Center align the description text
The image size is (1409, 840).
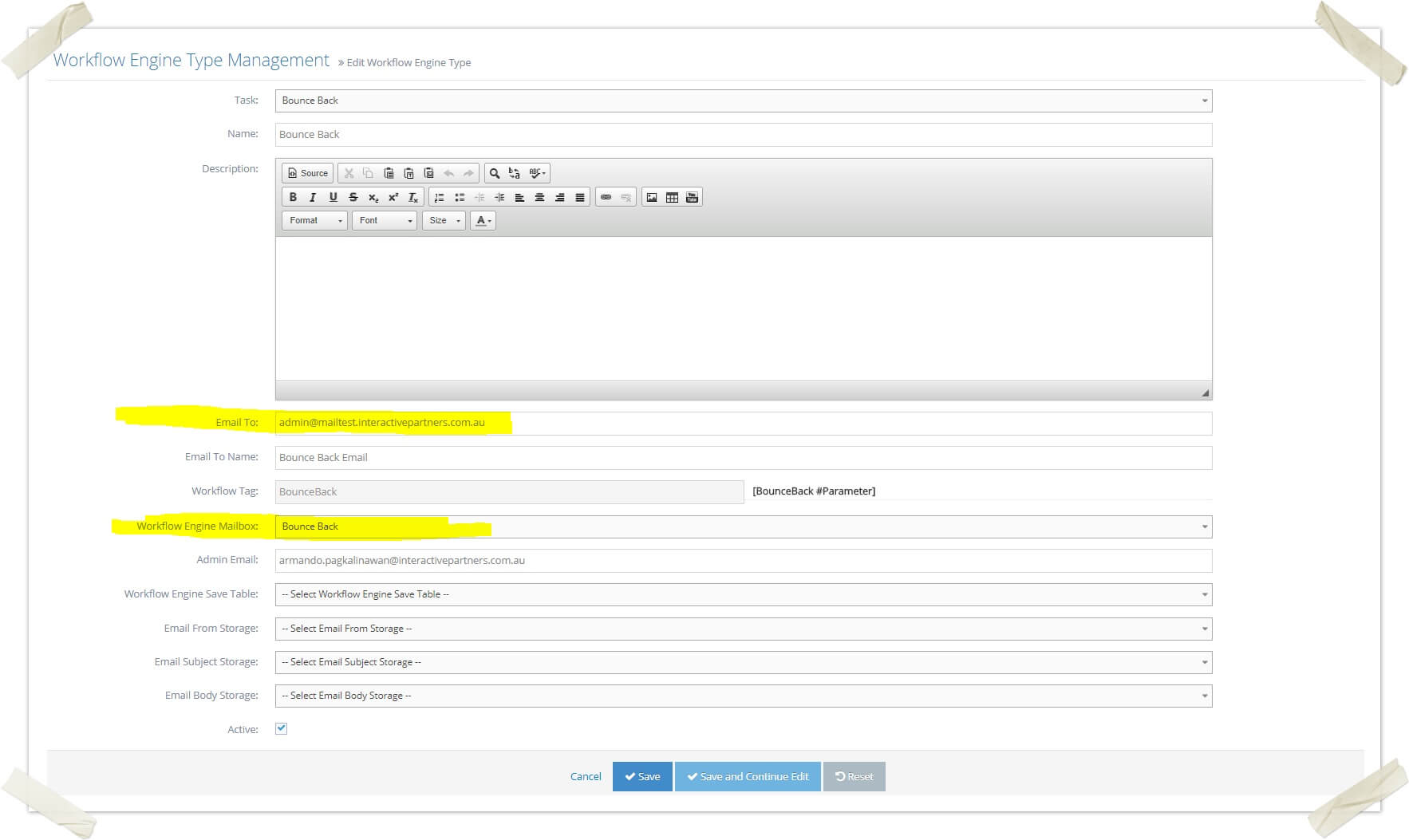click(x=539, y=197)
